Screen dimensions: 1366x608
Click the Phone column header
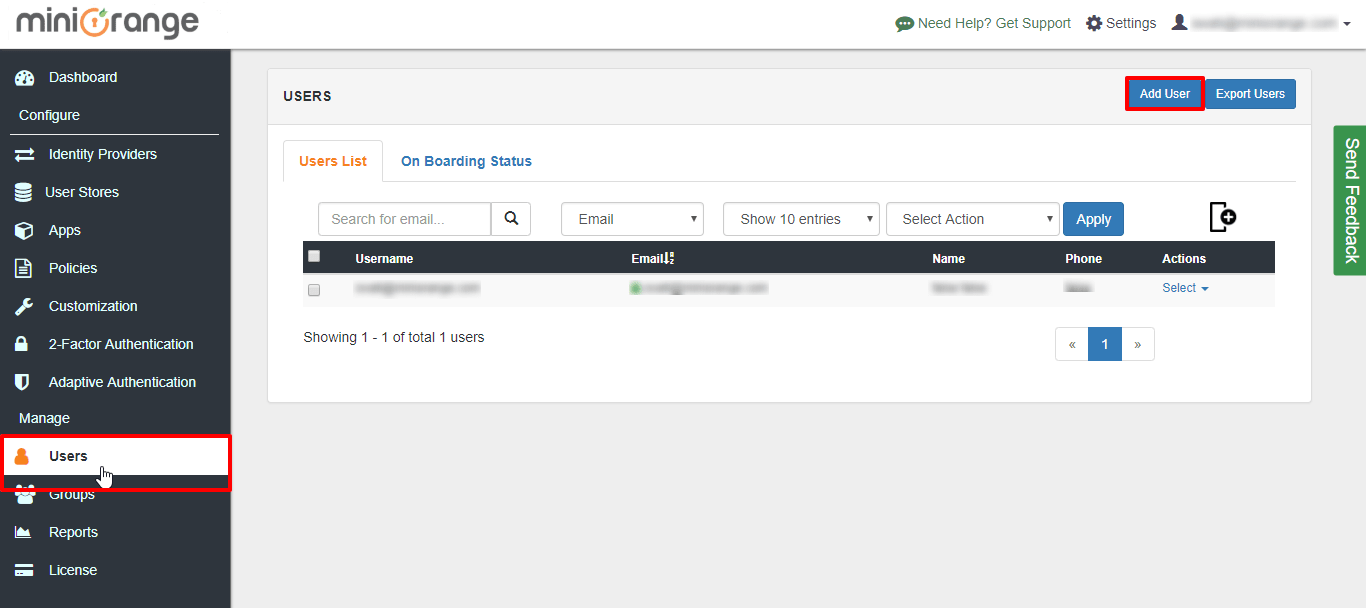pyautogui.click(x=1083, y=258)
